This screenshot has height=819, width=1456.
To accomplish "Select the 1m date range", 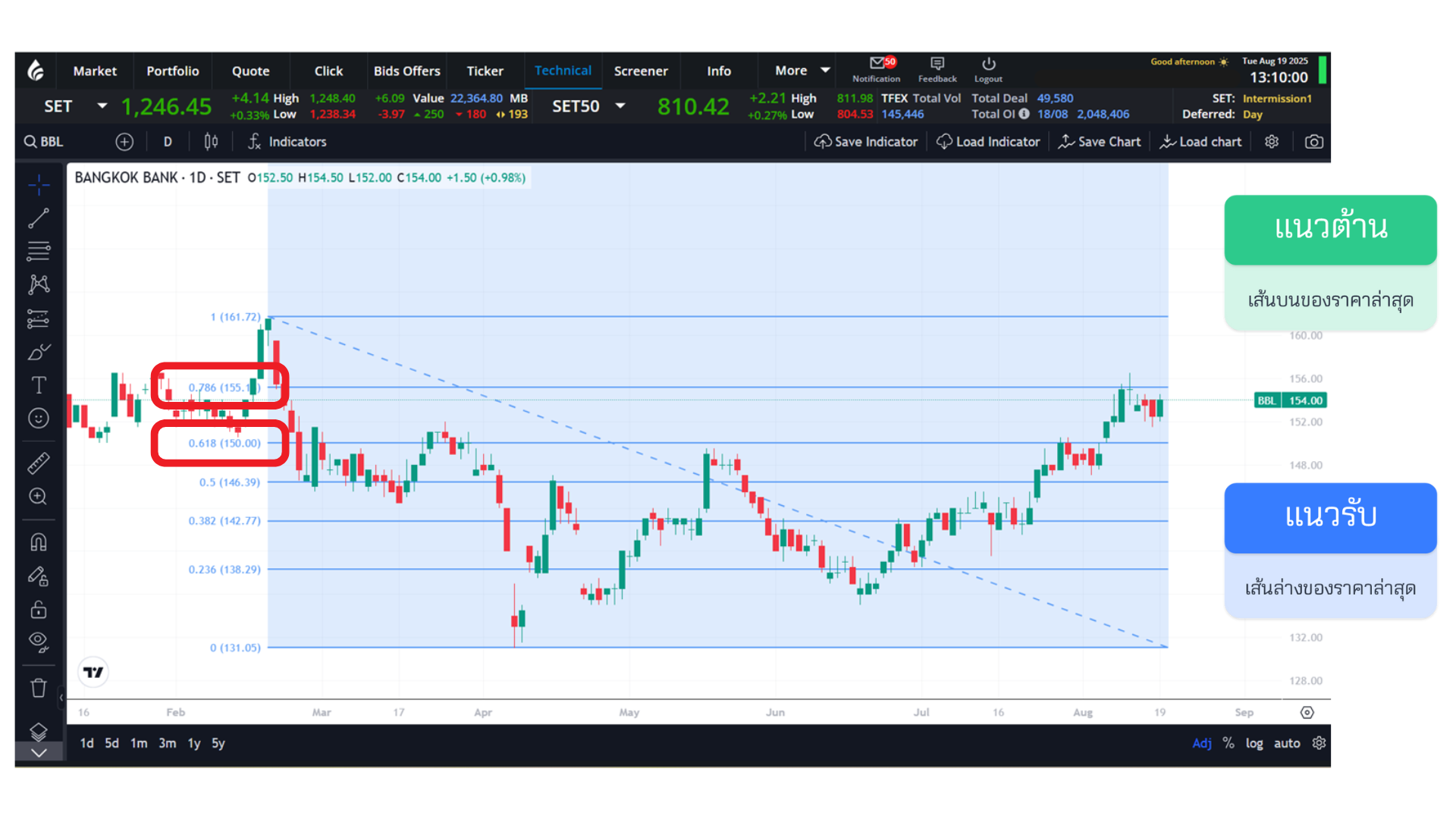I will click(139, 743).
